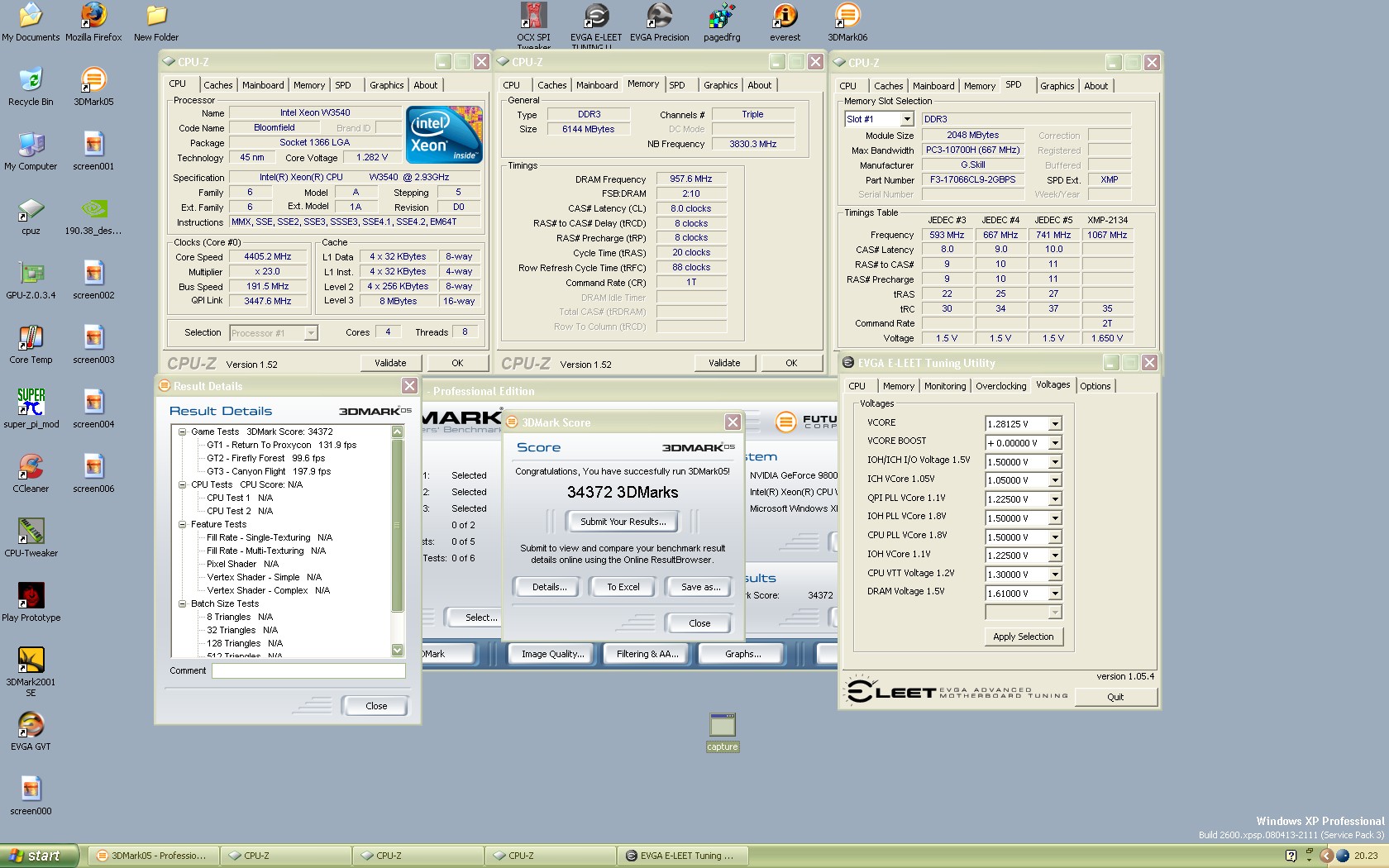1389x868 pixels.
Task: Launch the cpuz desktop shortcut
Action: pos(31,216)
